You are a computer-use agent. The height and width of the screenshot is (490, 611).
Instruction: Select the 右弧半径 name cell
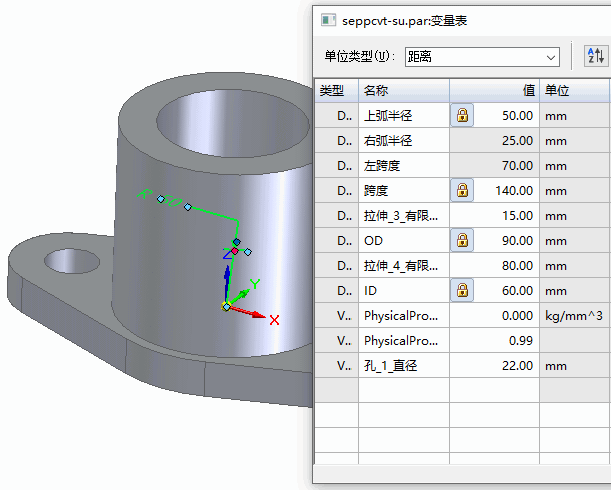(x=404, y=140)
